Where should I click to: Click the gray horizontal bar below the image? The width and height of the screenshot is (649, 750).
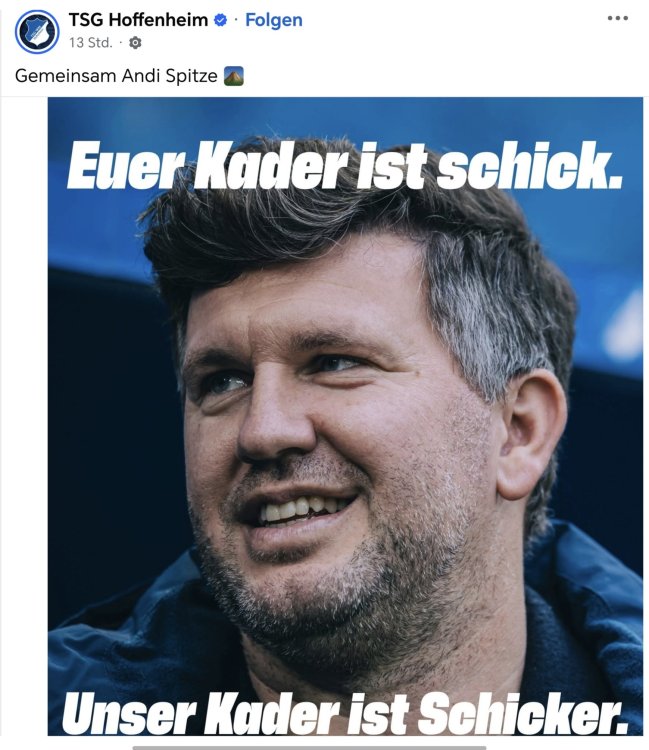click(x=309, y=748)
